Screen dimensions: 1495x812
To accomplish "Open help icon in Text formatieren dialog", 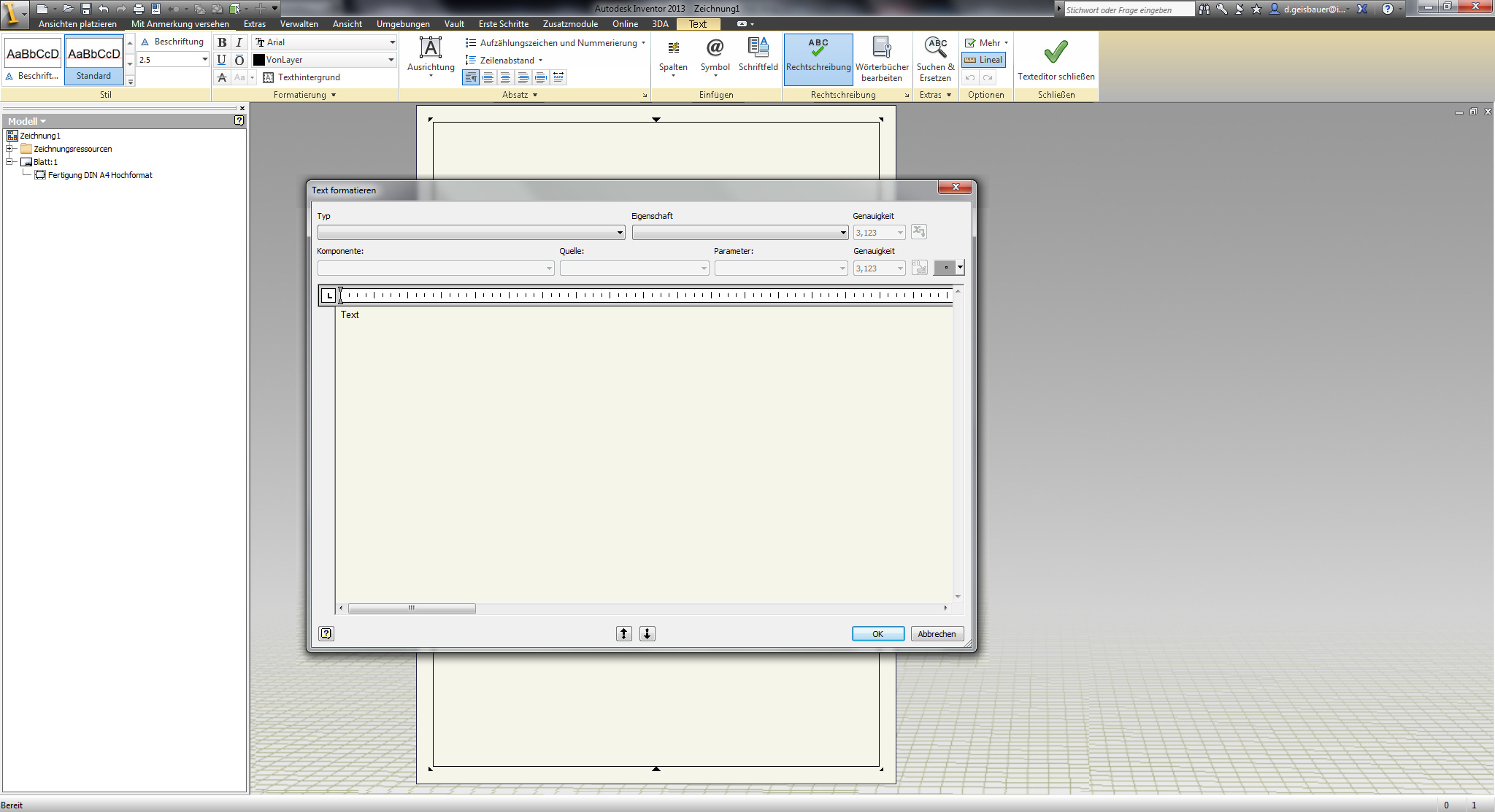I will tap(326, 633).
